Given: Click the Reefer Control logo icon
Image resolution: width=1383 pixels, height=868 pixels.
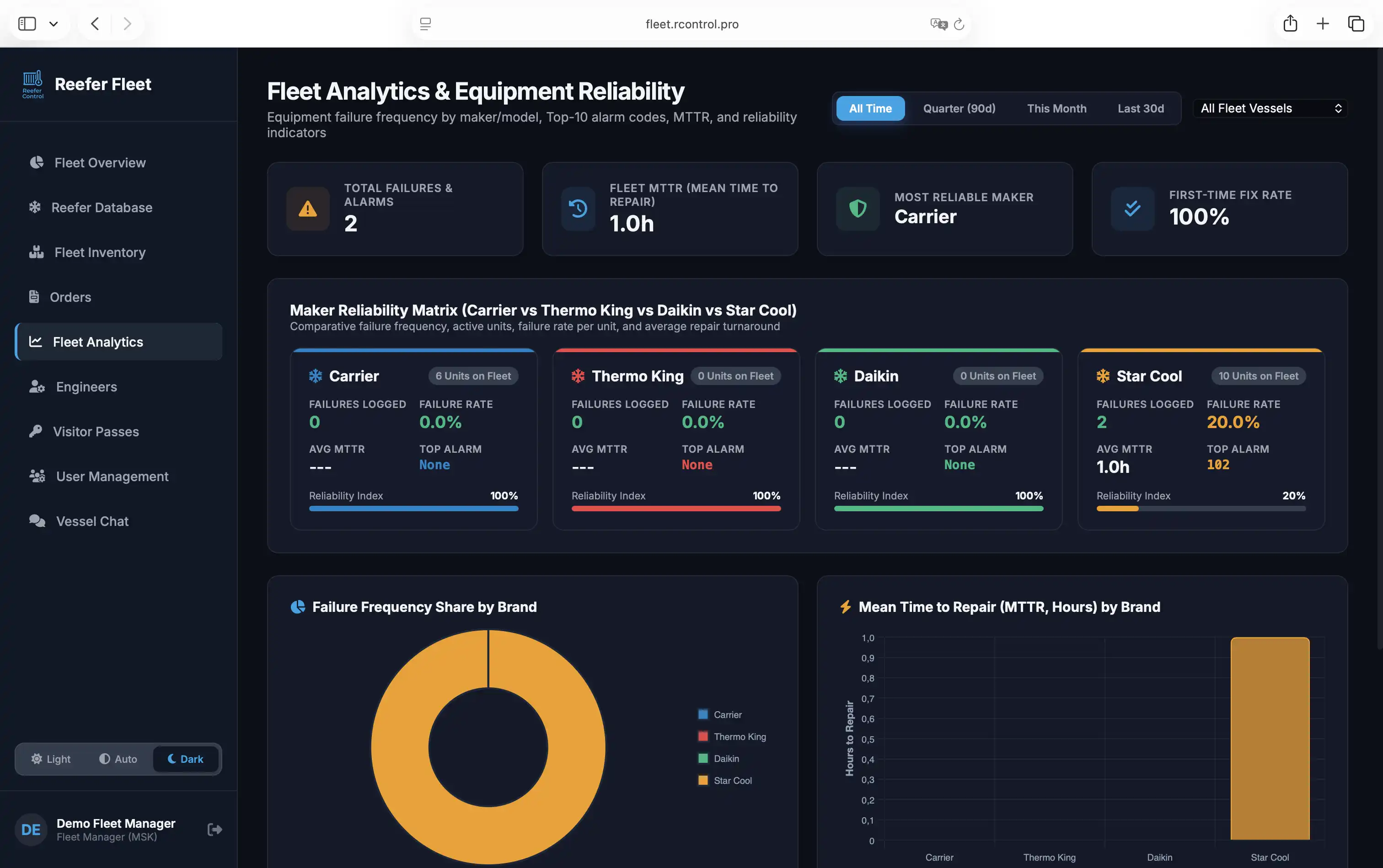Looking at the screenshot, I should click(33, 85).
